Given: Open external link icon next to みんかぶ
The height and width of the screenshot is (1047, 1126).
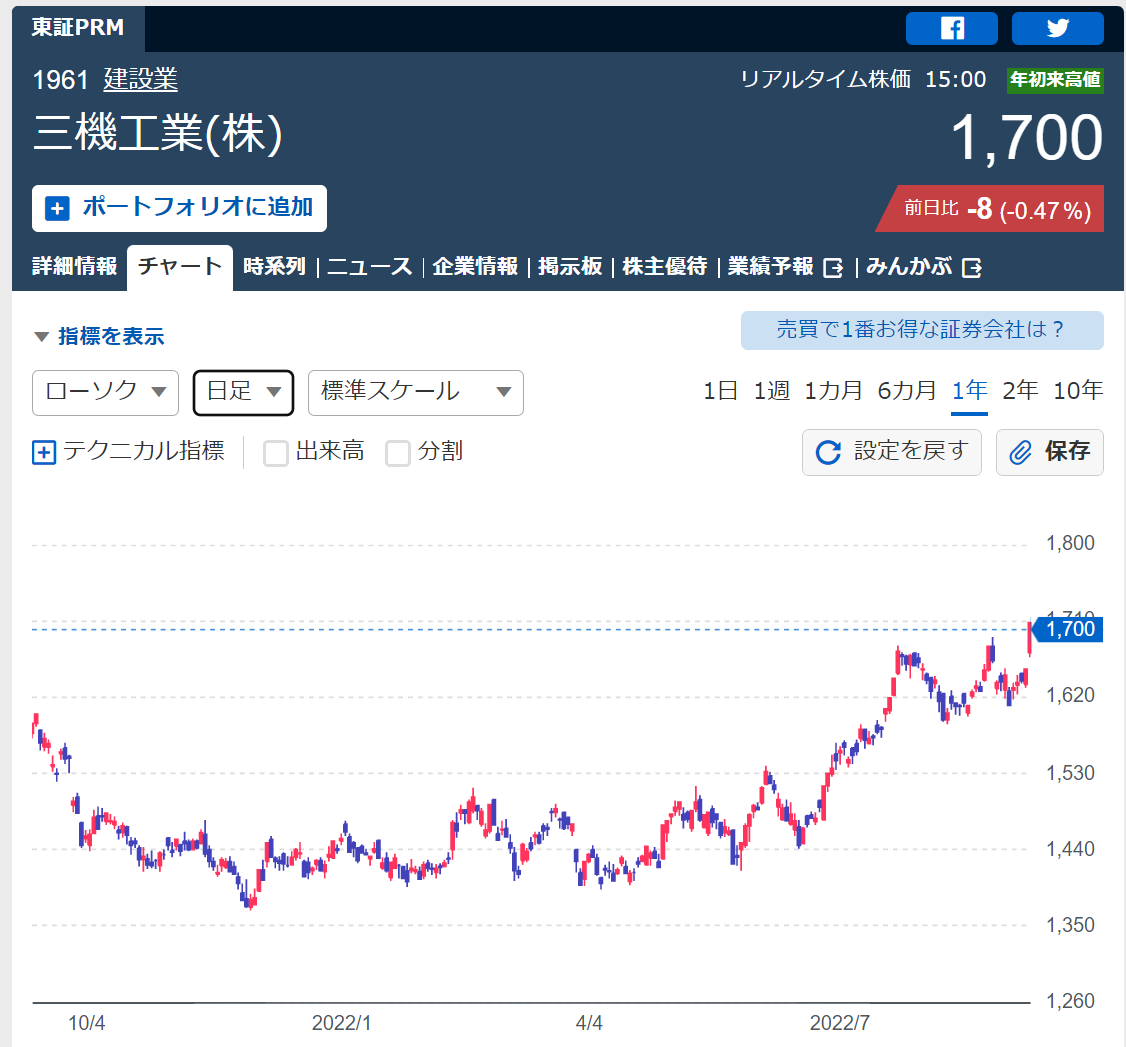Looking at the screenshot, I should tap(972, 268).
